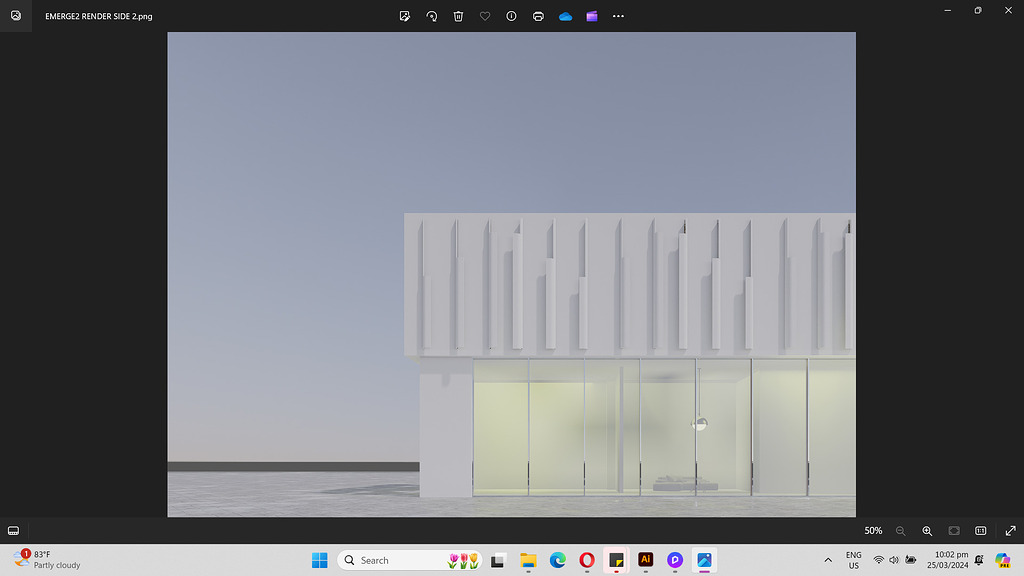
Task: Print the current image
Action: point(538,16)
